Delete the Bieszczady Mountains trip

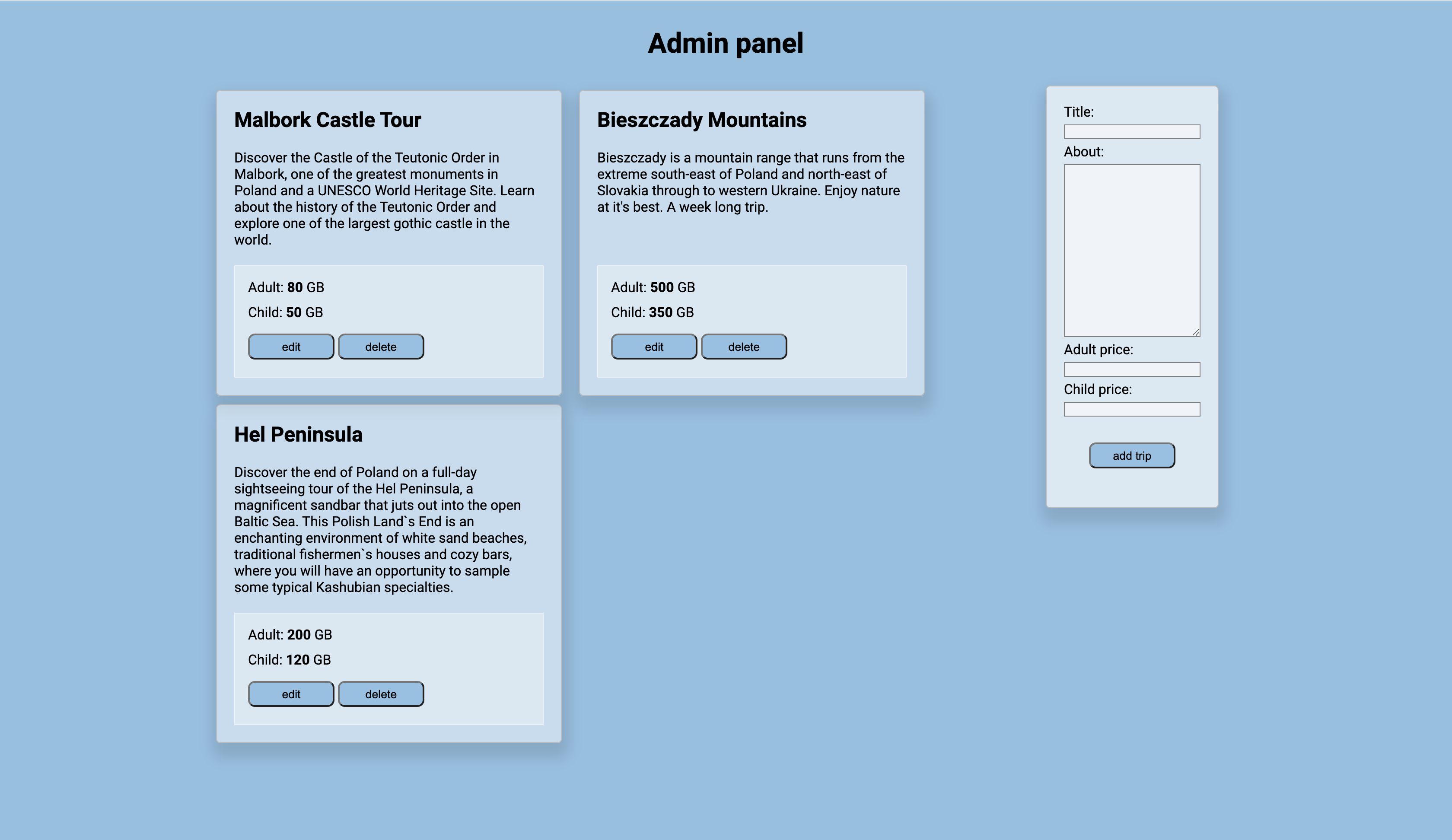(744, 347)
